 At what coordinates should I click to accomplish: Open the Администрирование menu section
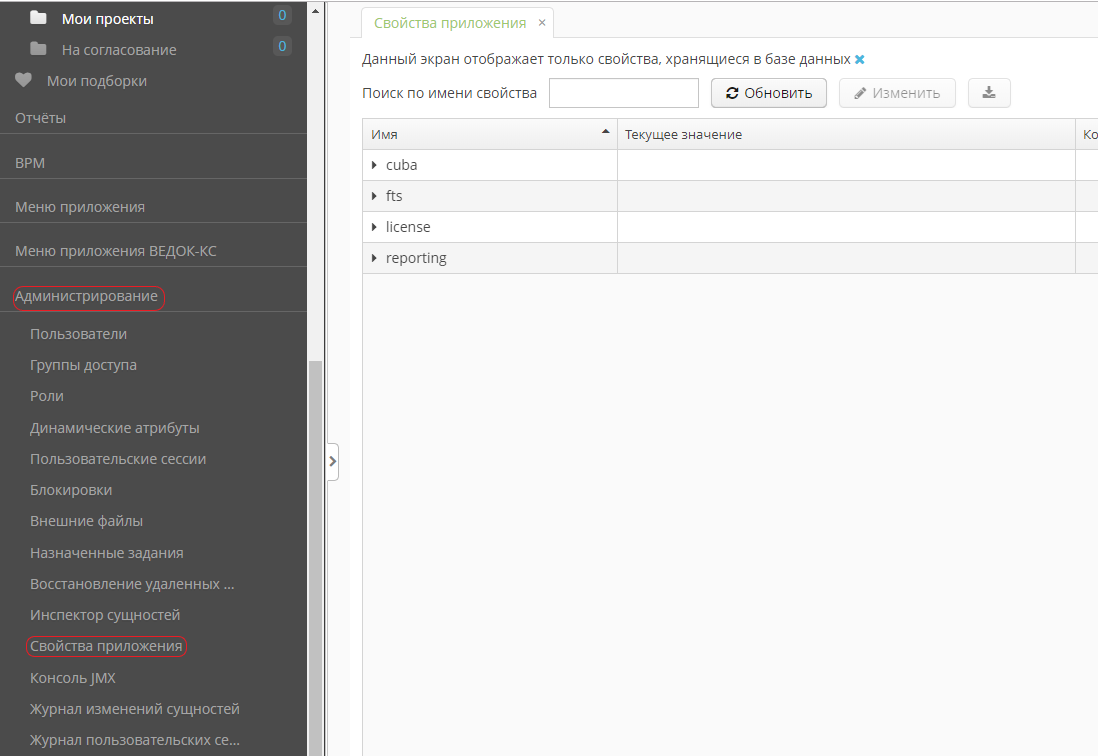pyautogui.click(x=87, y=296)
